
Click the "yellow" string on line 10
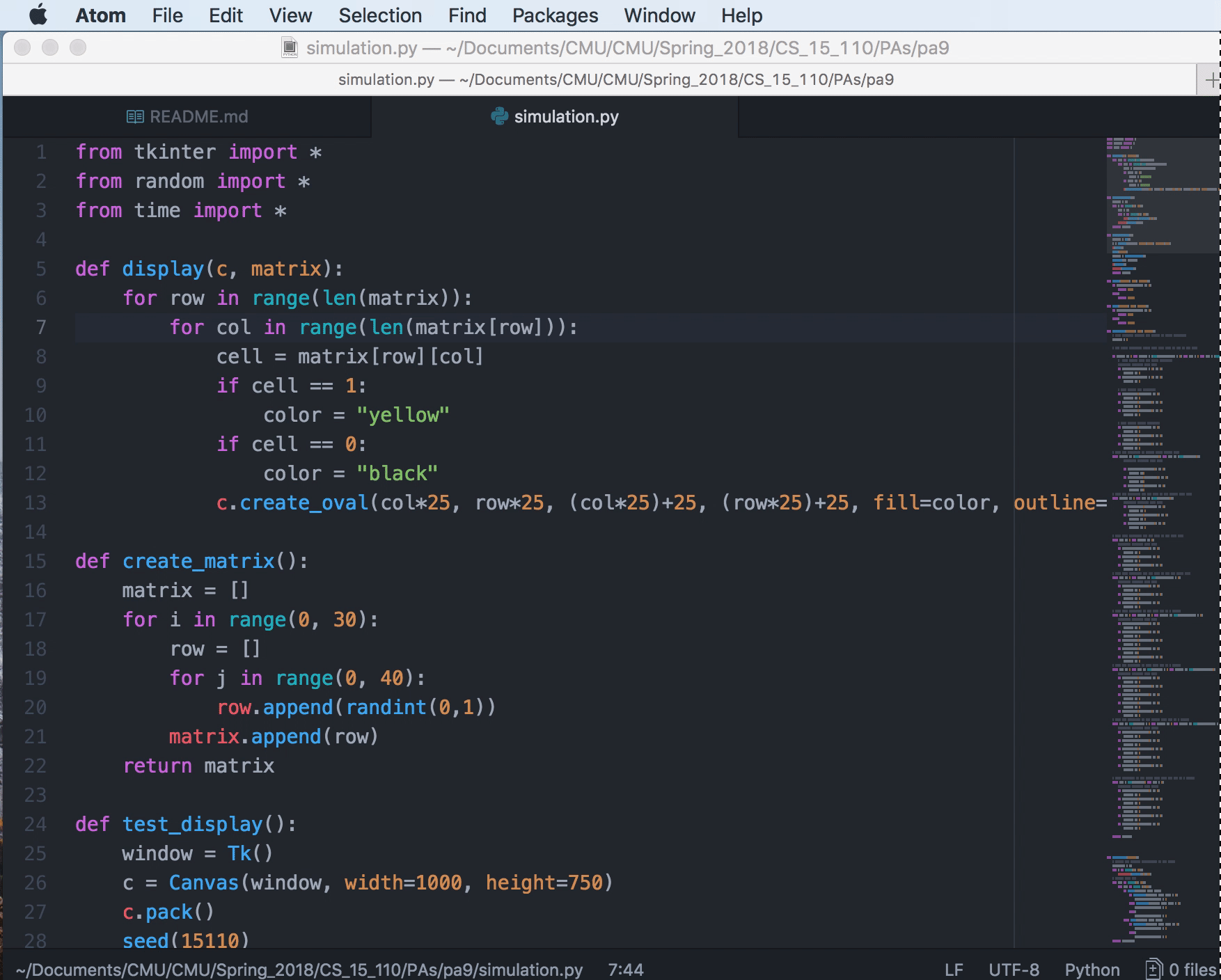coord(403,415)
